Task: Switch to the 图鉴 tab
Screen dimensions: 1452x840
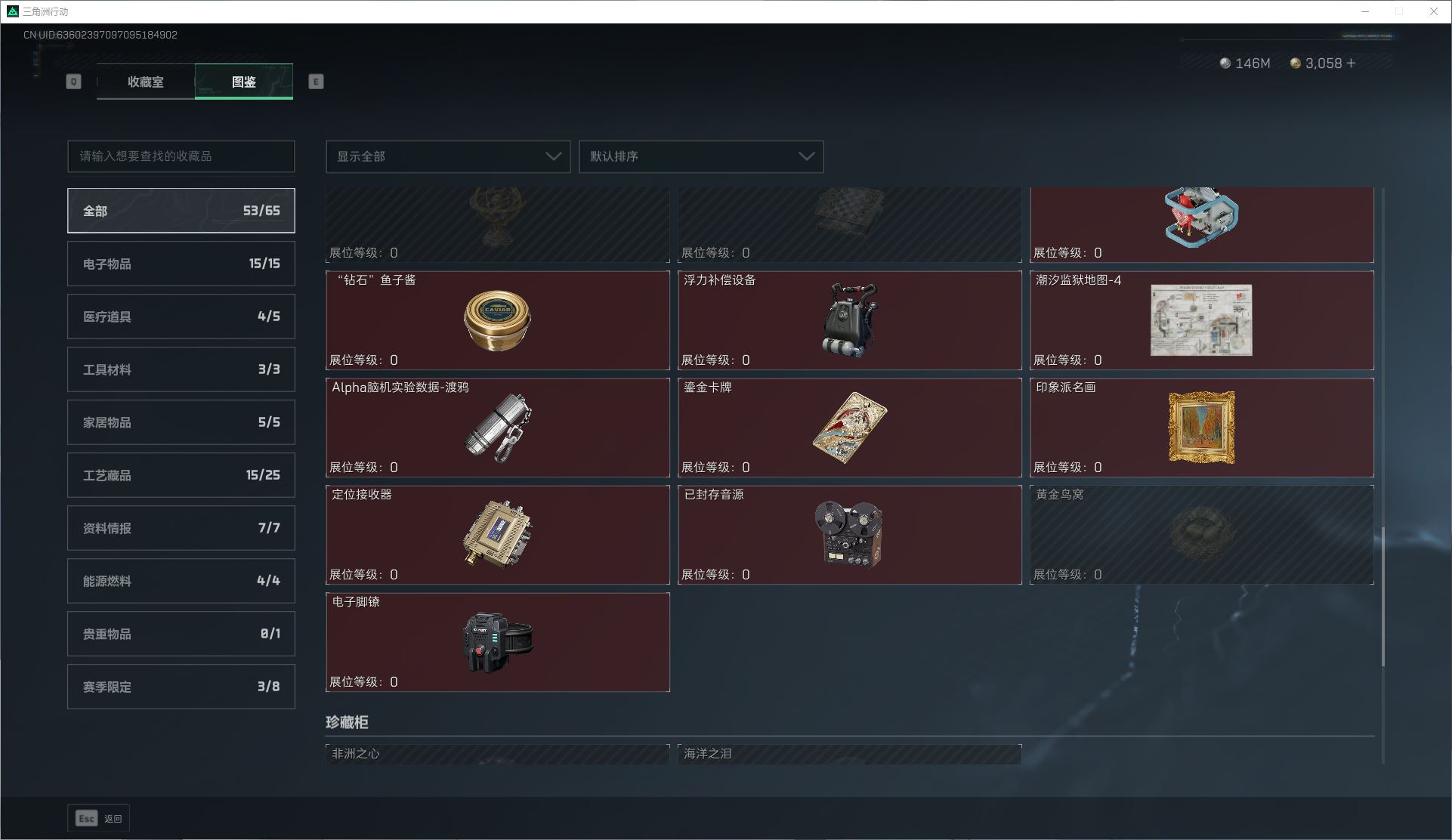Action: click(x=244, y=82)
